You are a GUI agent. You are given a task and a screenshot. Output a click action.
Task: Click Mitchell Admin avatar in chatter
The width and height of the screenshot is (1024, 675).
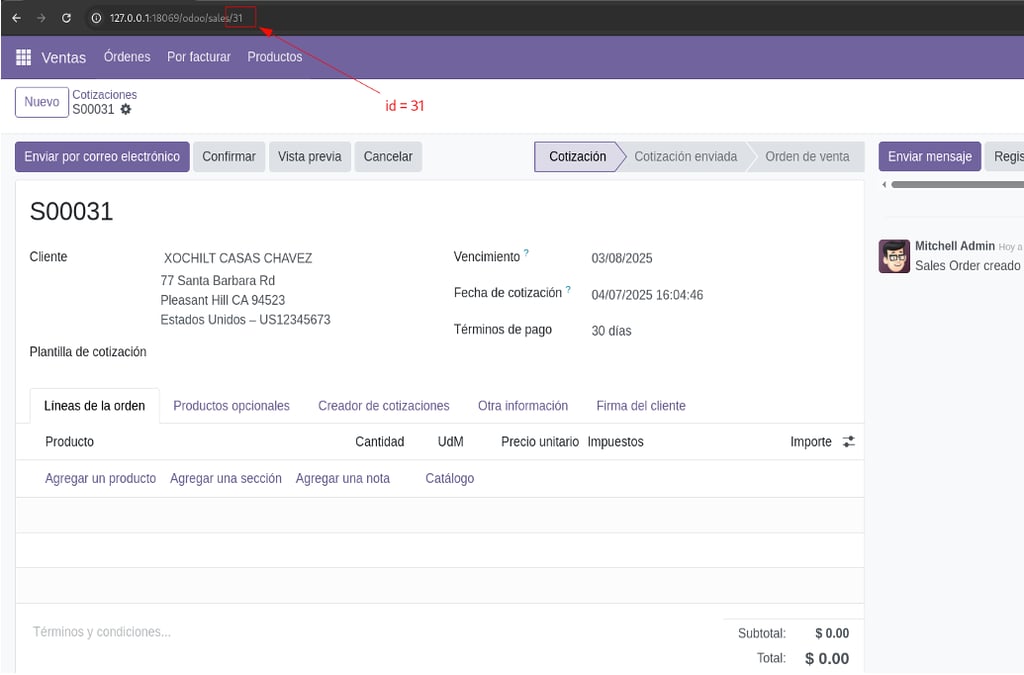(894, 256)
